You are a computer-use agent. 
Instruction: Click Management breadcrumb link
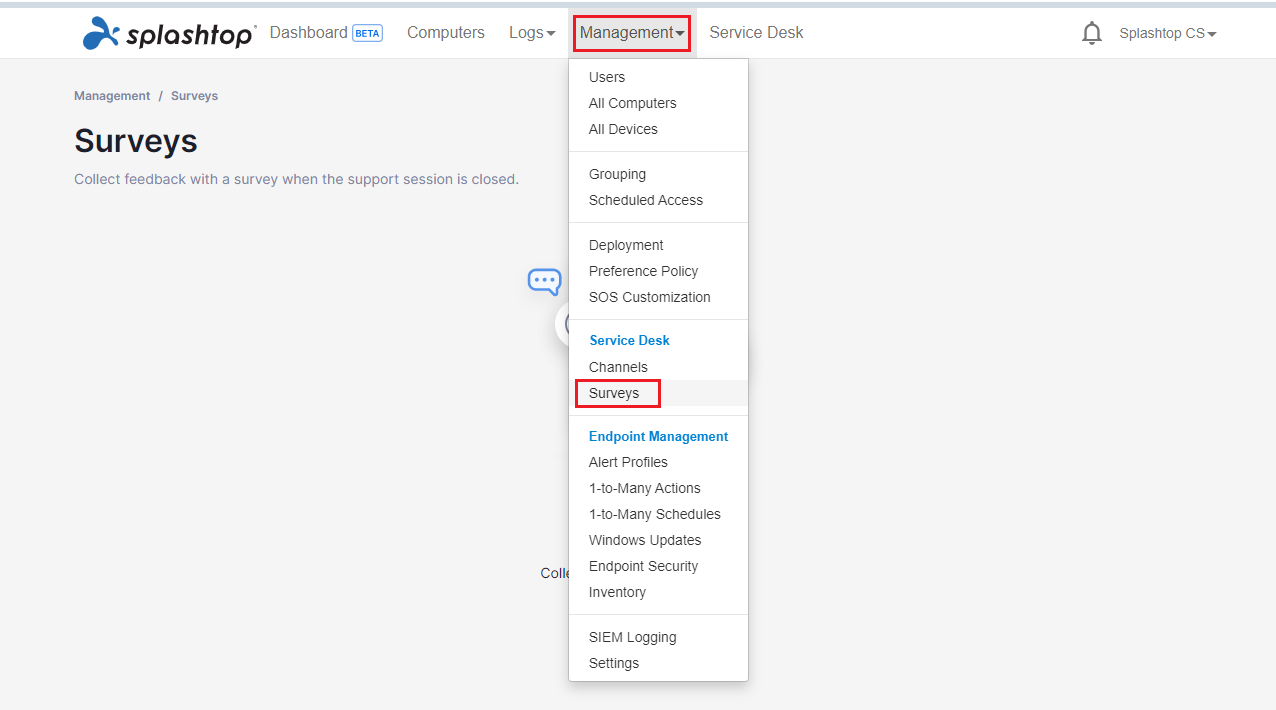click(x=112, y=96)
